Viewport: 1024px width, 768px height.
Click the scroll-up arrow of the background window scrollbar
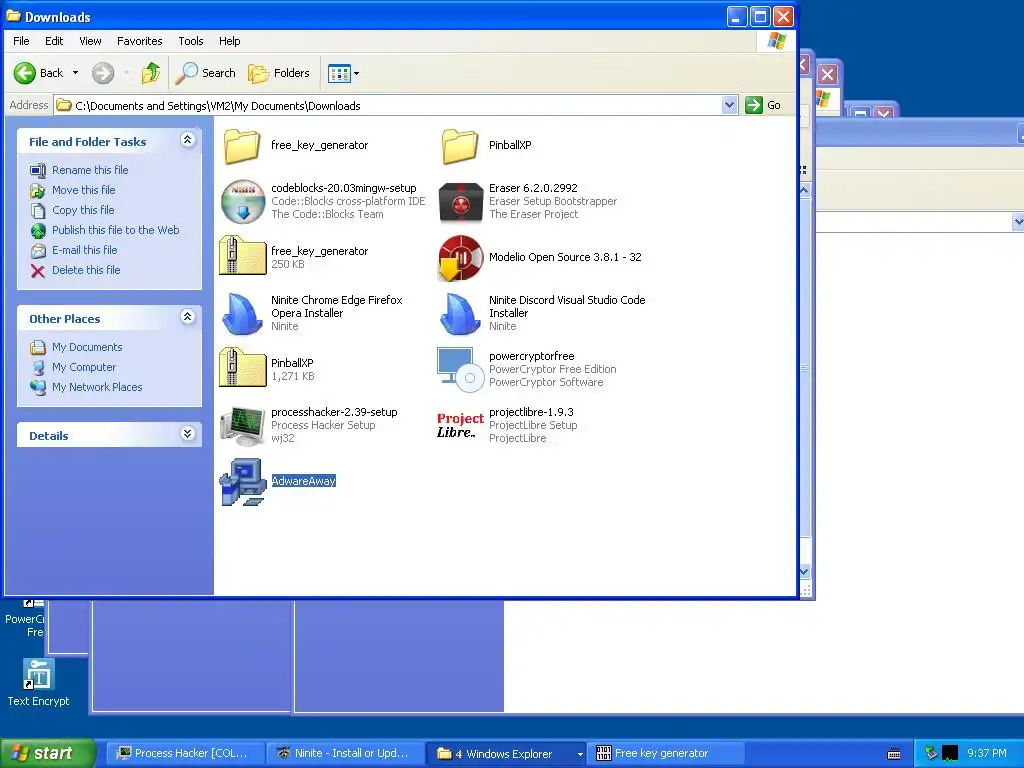click(805, 191)
